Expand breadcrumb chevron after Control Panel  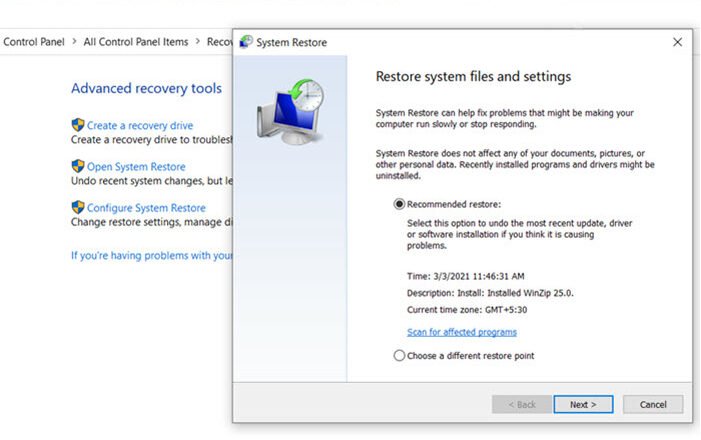tap(74, 42)
